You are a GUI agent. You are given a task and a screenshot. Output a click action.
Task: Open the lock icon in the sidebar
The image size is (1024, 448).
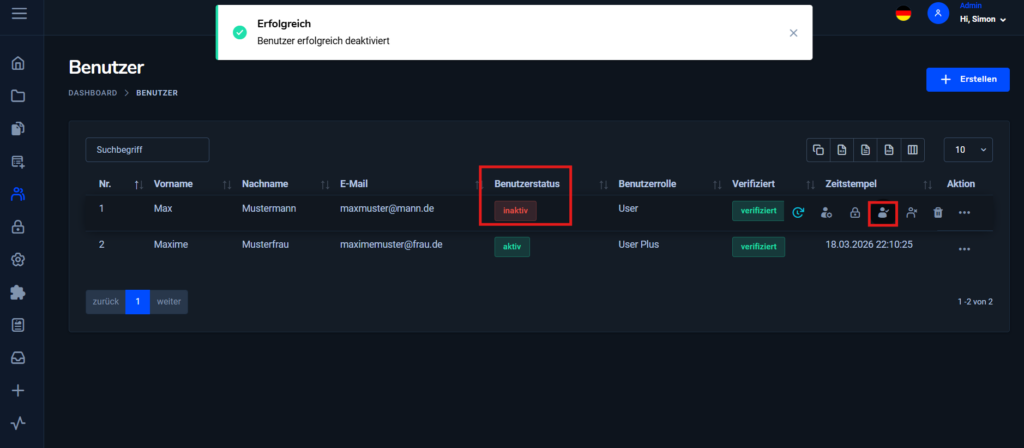(x=18, y=227)
